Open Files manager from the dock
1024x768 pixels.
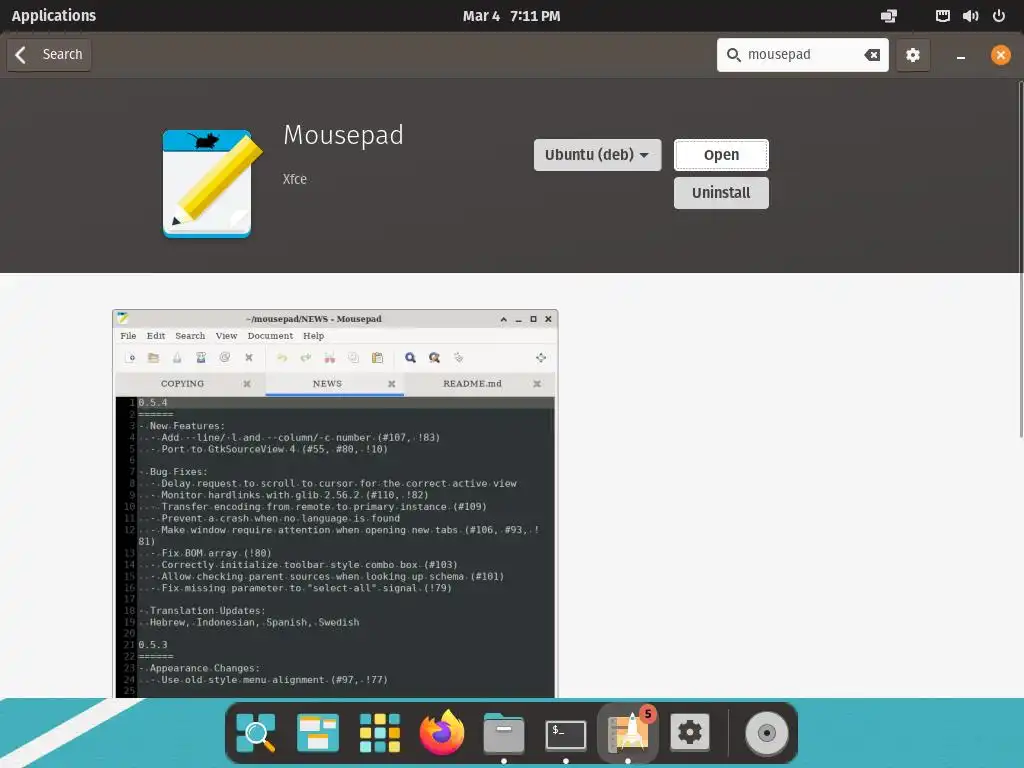click(504, 733)
